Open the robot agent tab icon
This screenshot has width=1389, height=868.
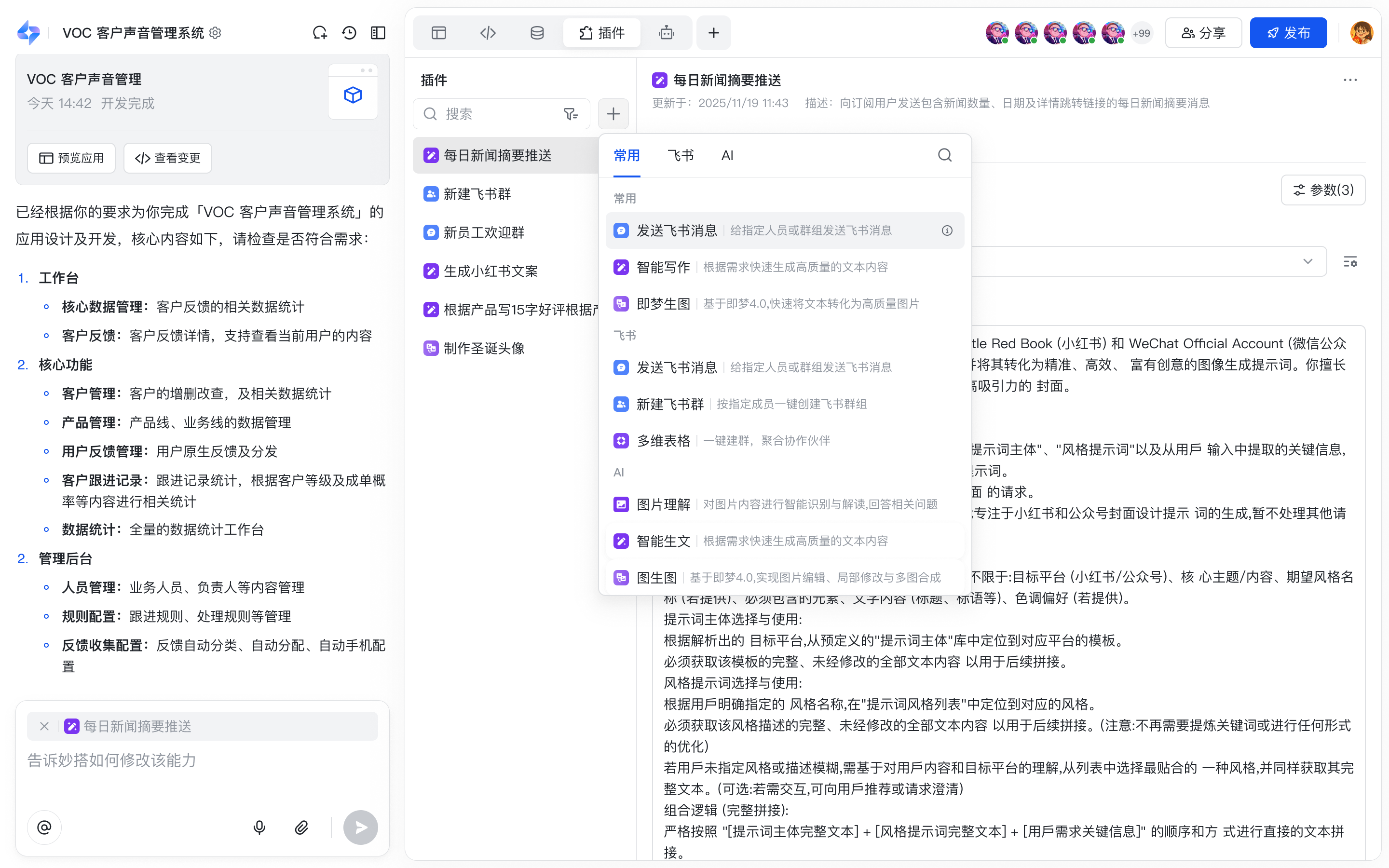[x=666, y=33]
